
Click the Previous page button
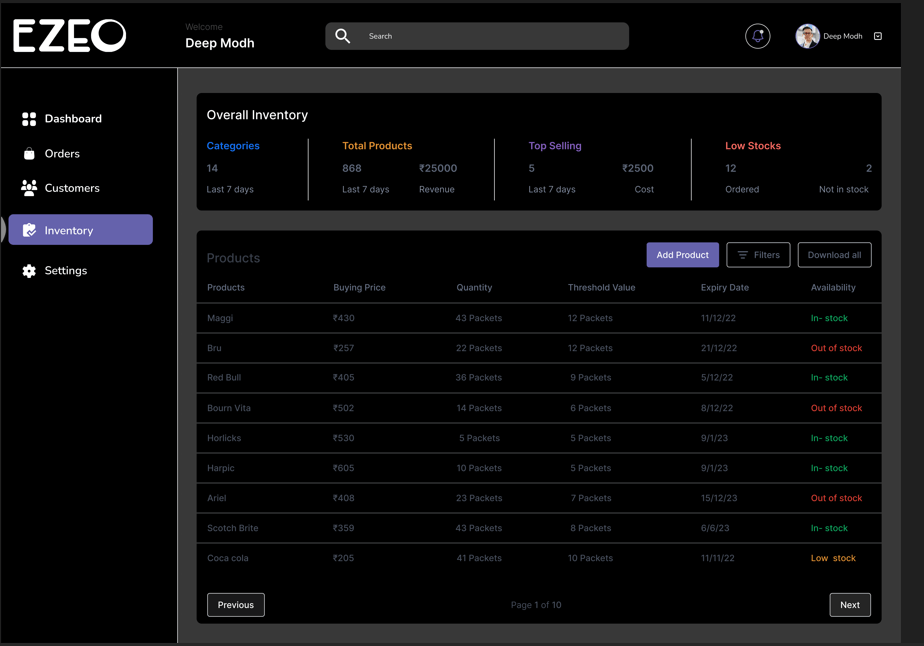[x=236, y=605]
